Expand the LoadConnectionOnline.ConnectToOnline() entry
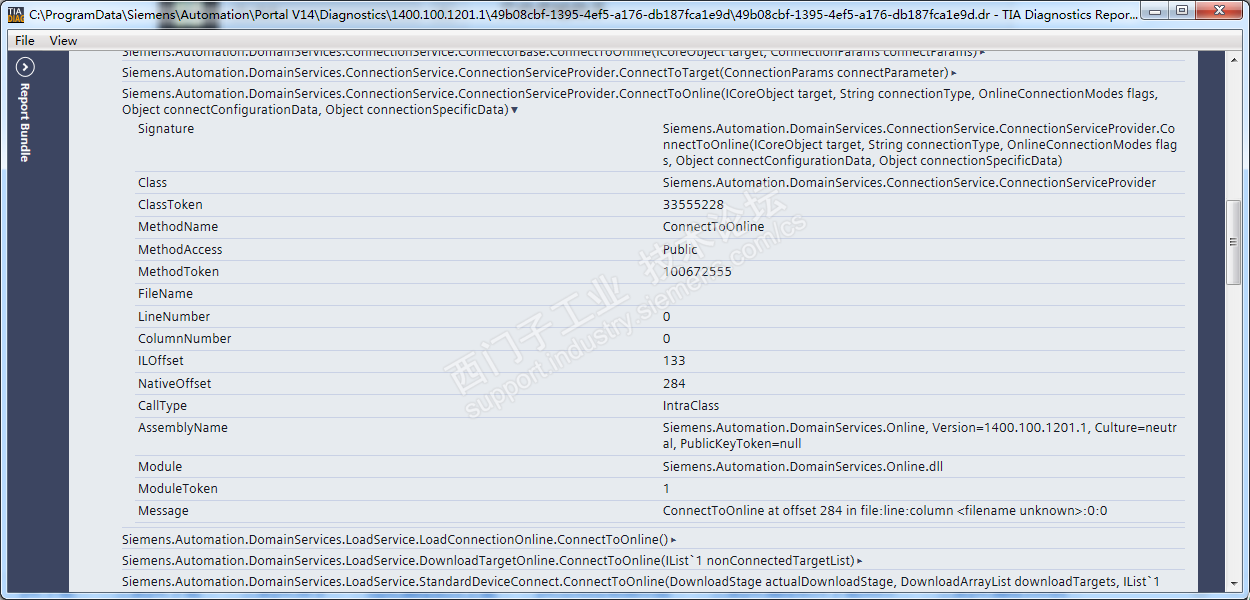Image resolution: width=1250 pixels, height=600 pixels. point(674,540)
